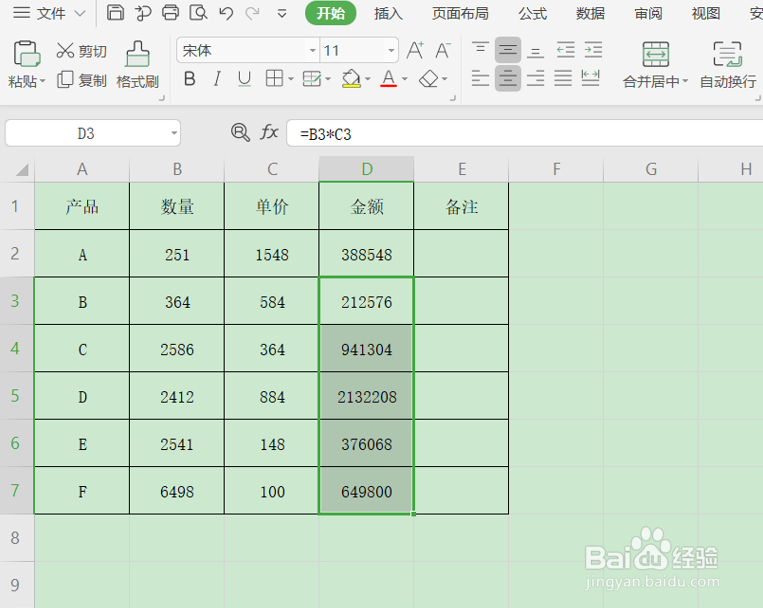
Task: Select the column A header
Action: tap(82, 169)
